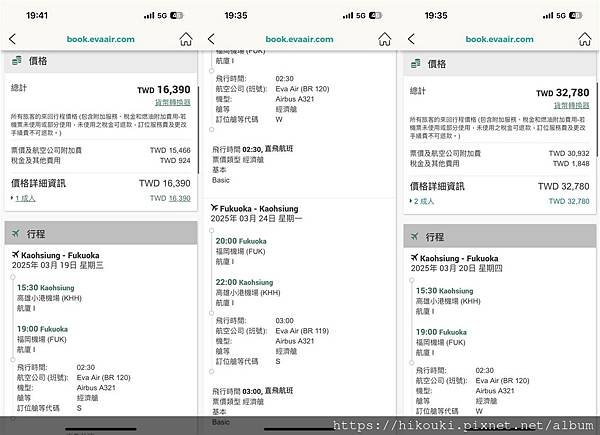Screen dimensions: 600x435
Task: Select 20:00 Fukuoka departure in middle screen
Action: tap(241, 241)
